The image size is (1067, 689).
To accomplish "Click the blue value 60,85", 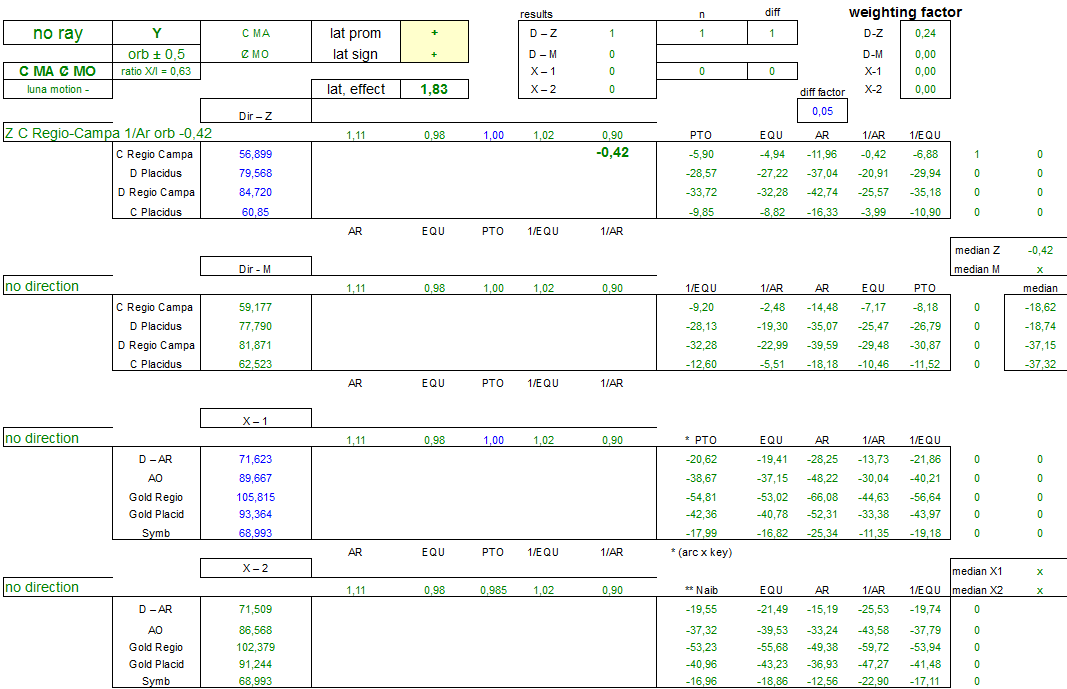I will click(x=255, y=212).
